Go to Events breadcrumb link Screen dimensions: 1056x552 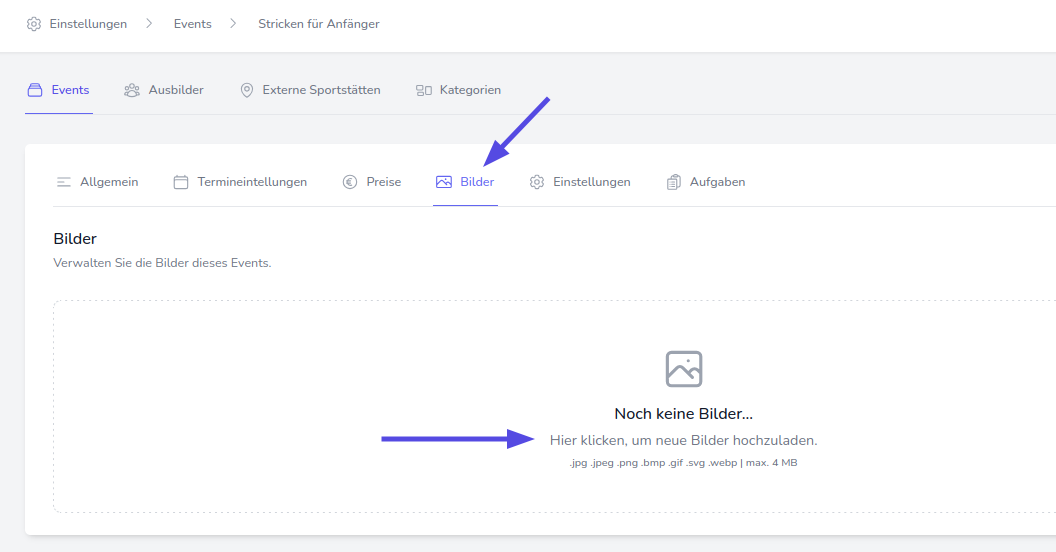(x=193, y=24)
